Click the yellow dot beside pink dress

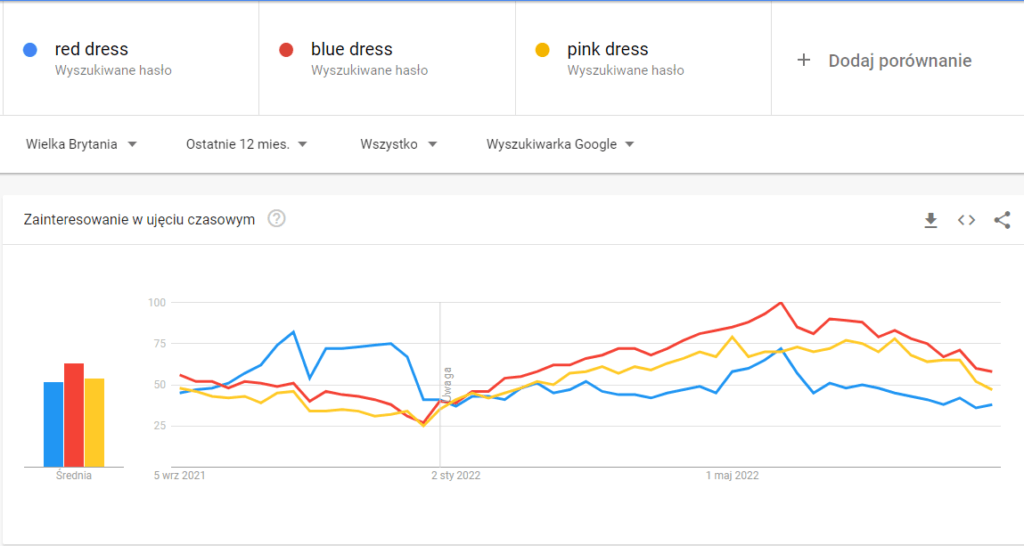543,50
